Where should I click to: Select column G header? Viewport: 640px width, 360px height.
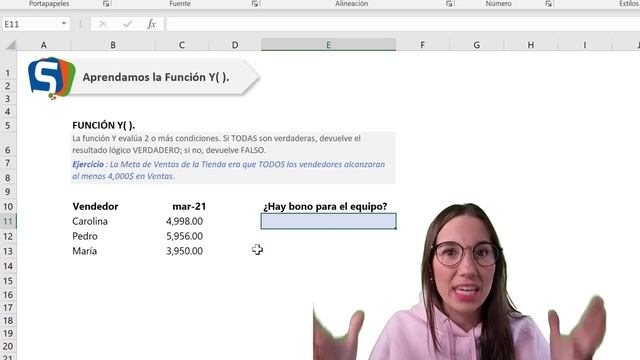click(x=476, y=45)
